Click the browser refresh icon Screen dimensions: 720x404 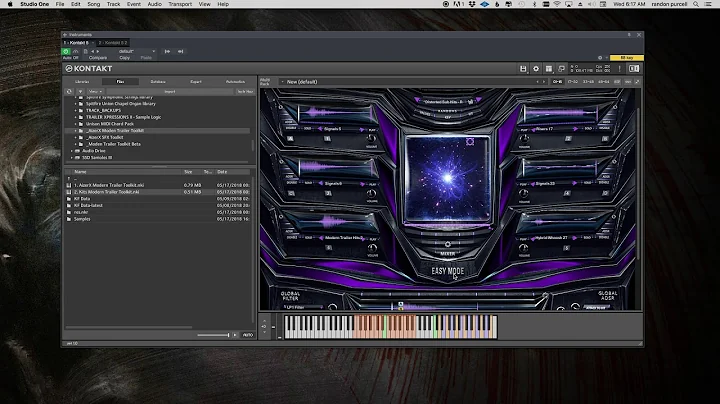pyautogui.click(x=69, y=91)
